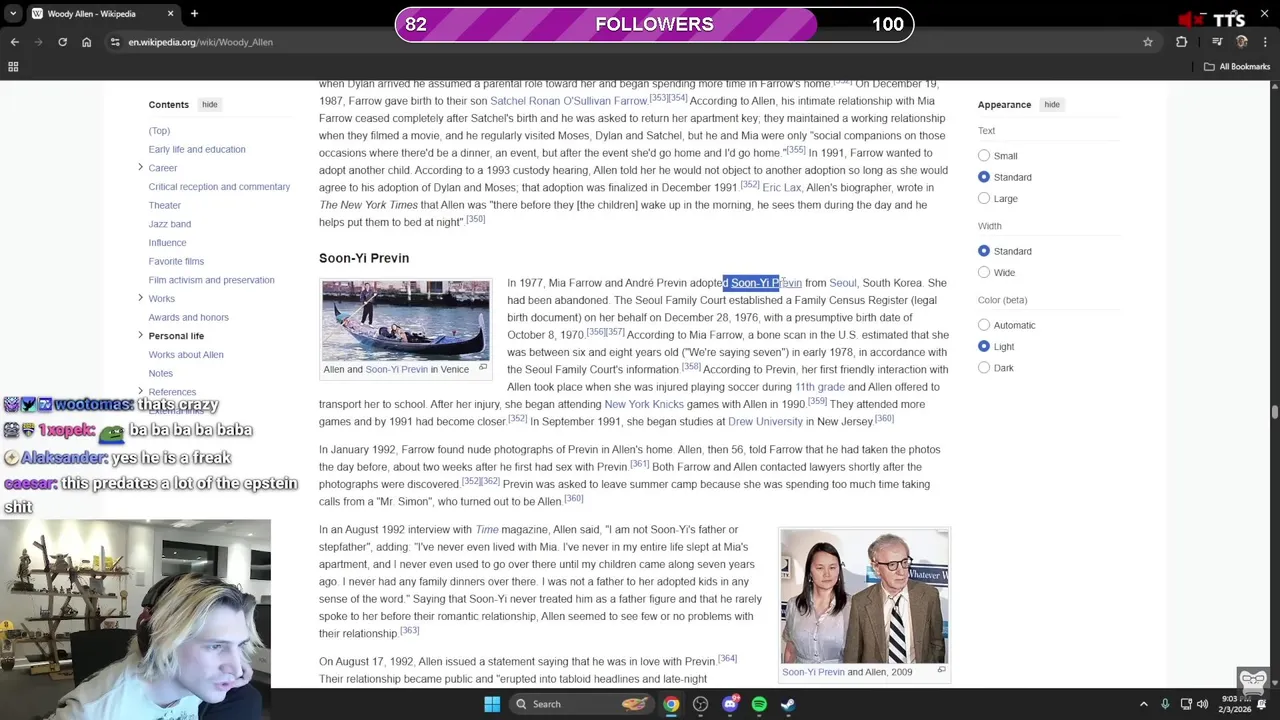
Task: Go to Jazz band section in Contents
Action: [x=170, y=224]
